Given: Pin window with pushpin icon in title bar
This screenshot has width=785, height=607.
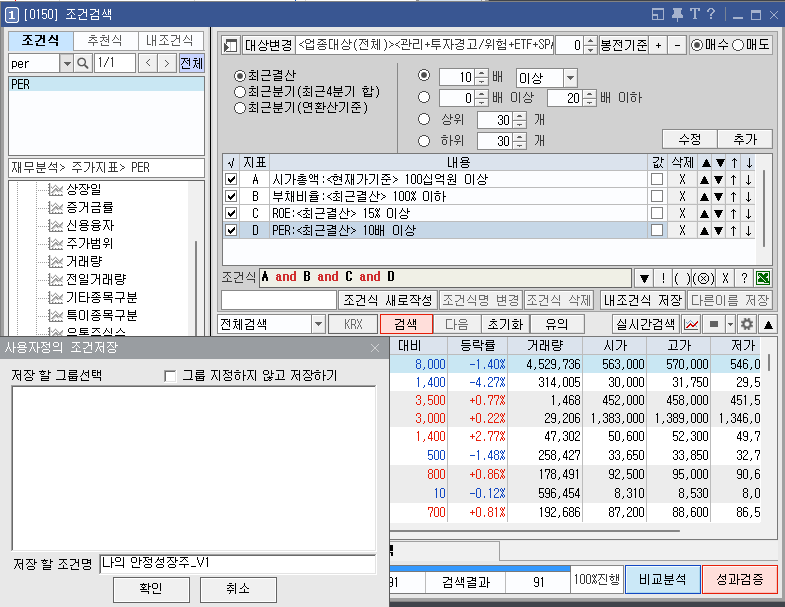Looking at the screenshot, I should (677, 15).
